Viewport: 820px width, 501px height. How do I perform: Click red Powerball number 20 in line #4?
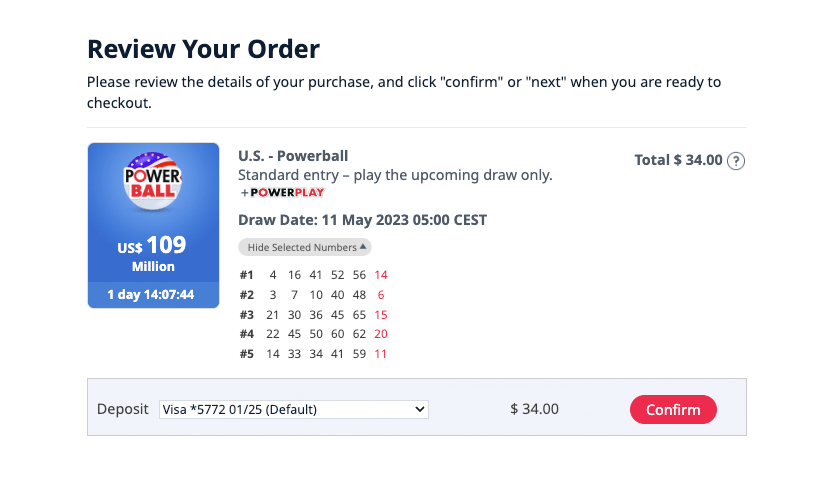tap(381, 334)
